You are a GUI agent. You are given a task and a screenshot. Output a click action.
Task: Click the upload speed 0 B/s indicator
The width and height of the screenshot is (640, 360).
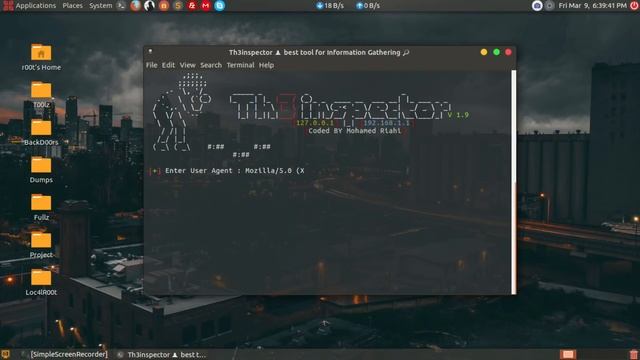point(368,6)
